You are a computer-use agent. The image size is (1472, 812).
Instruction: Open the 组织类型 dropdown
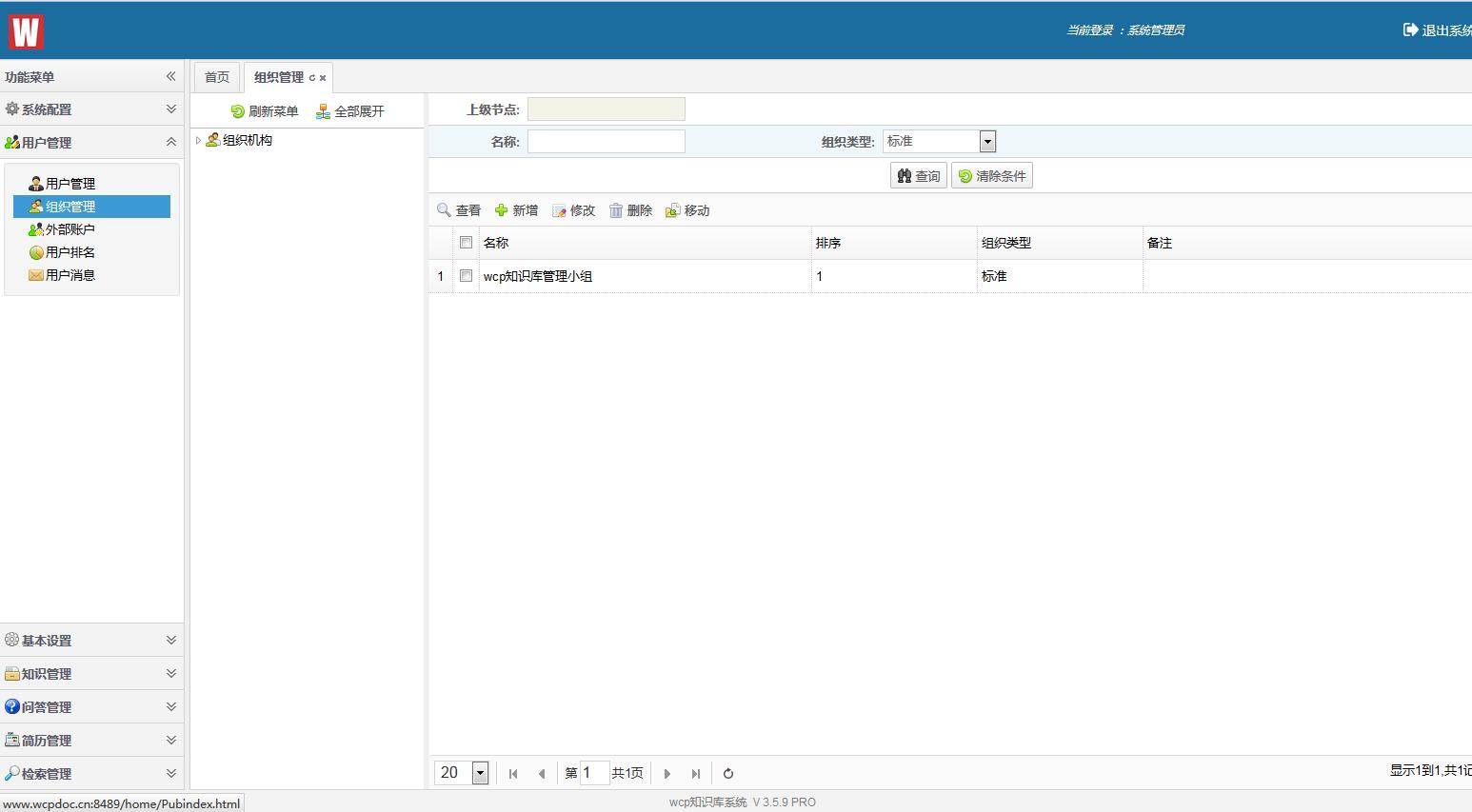[x=987, y=142]
